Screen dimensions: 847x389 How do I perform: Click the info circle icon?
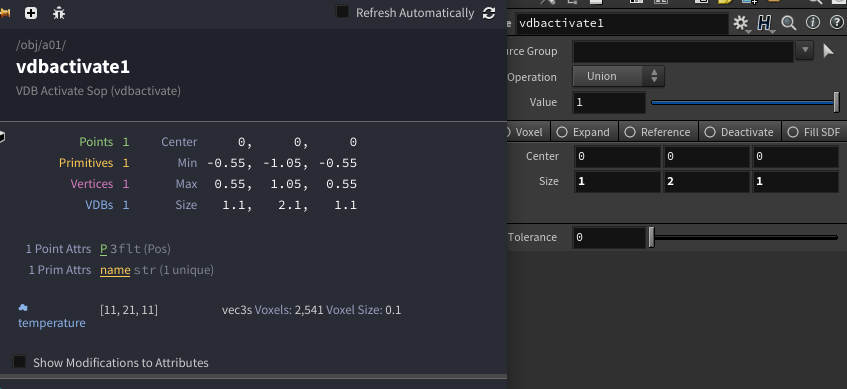[813, 22]
